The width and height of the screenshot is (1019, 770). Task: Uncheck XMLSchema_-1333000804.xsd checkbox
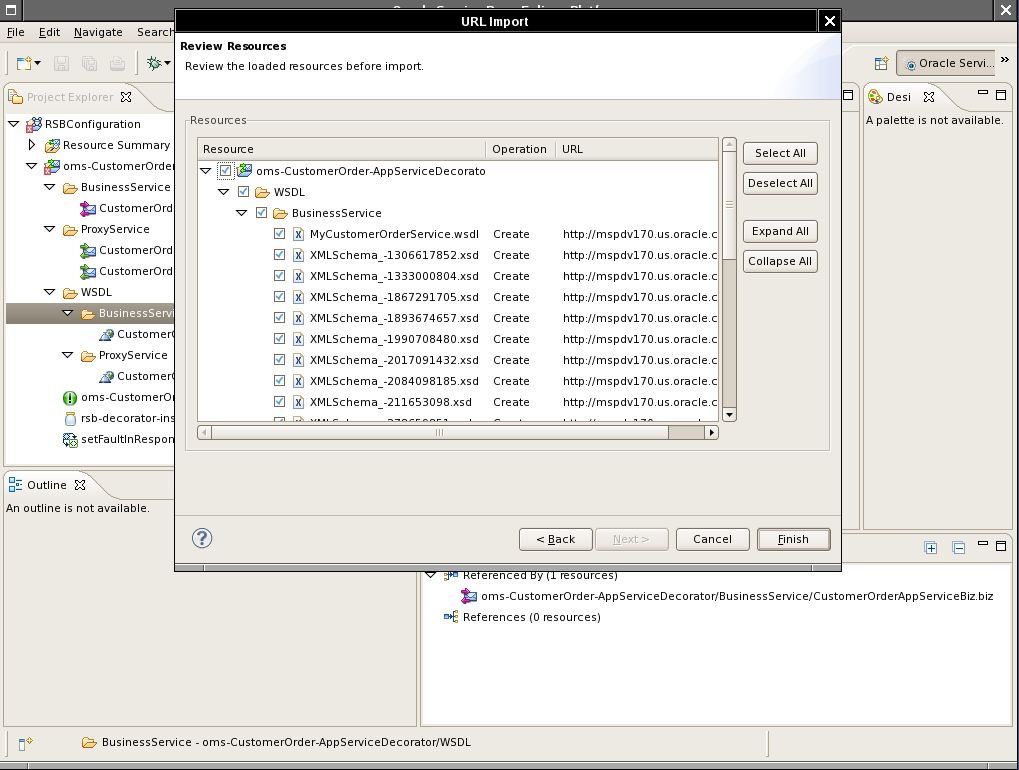(x=279, y=276)
